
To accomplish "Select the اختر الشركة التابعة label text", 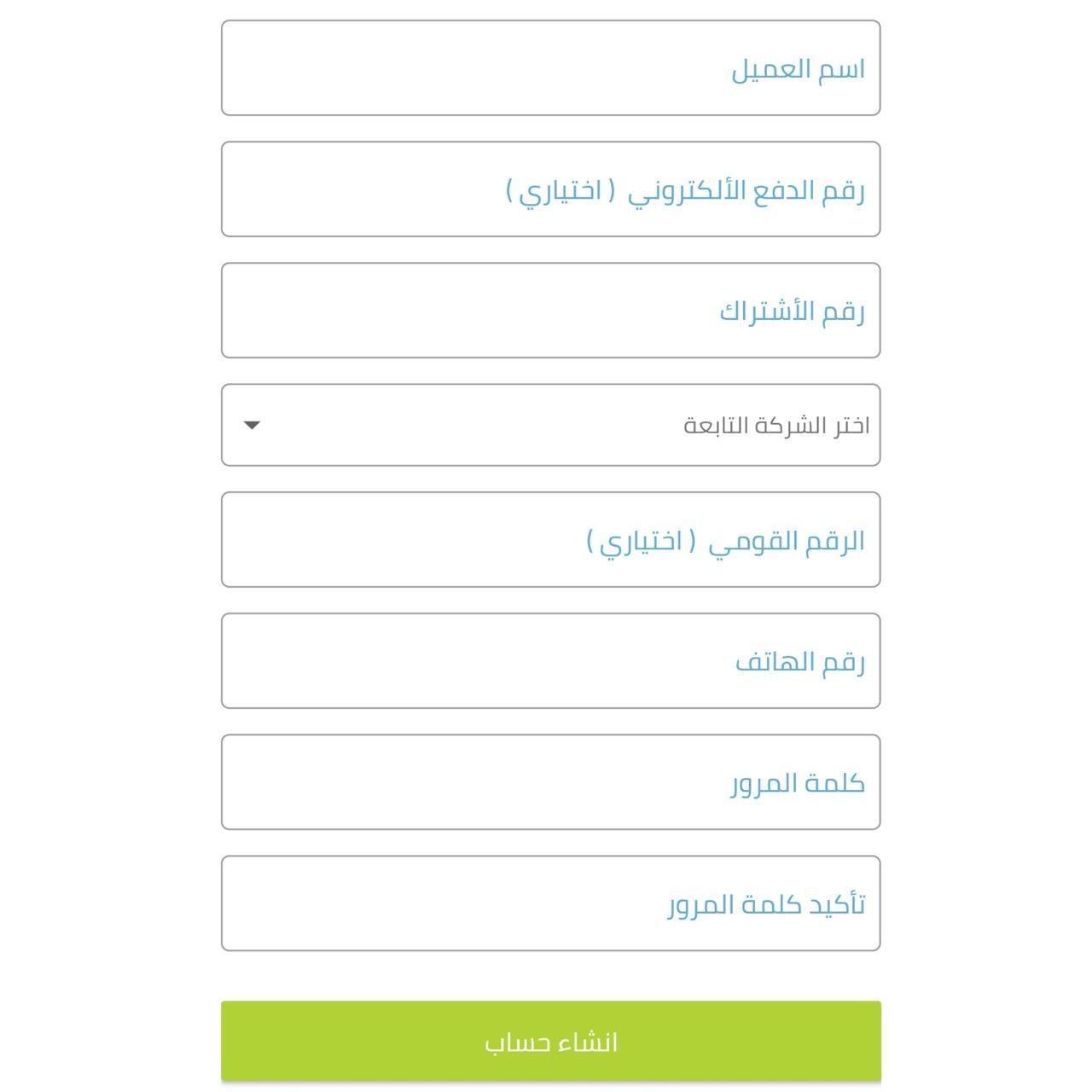I will pyautogui.click(x=776, y=425).
